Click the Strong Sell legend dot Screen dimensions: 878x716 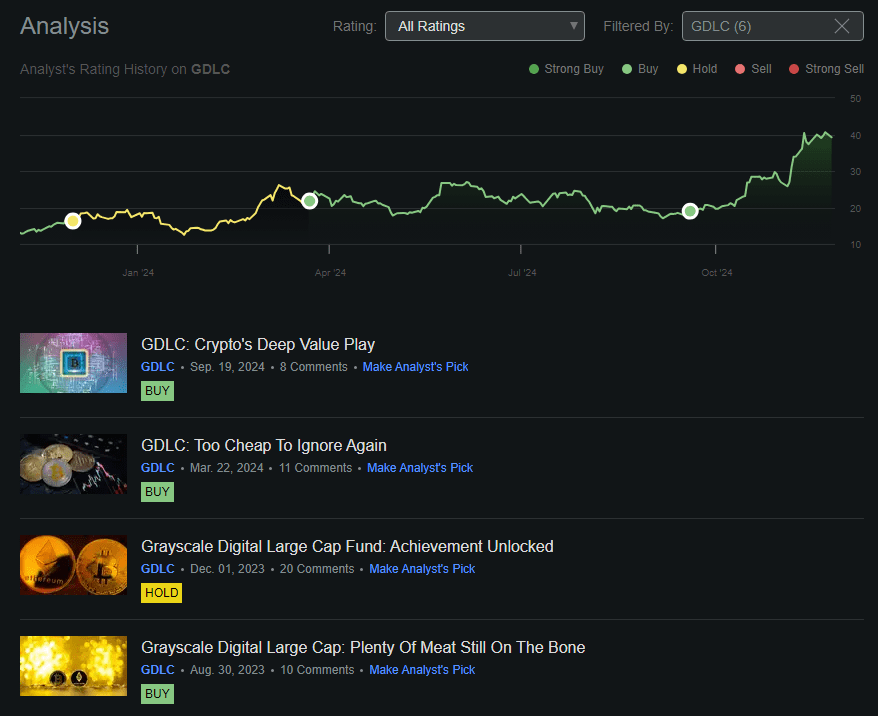pyautogui.click(x=795, y=68)
